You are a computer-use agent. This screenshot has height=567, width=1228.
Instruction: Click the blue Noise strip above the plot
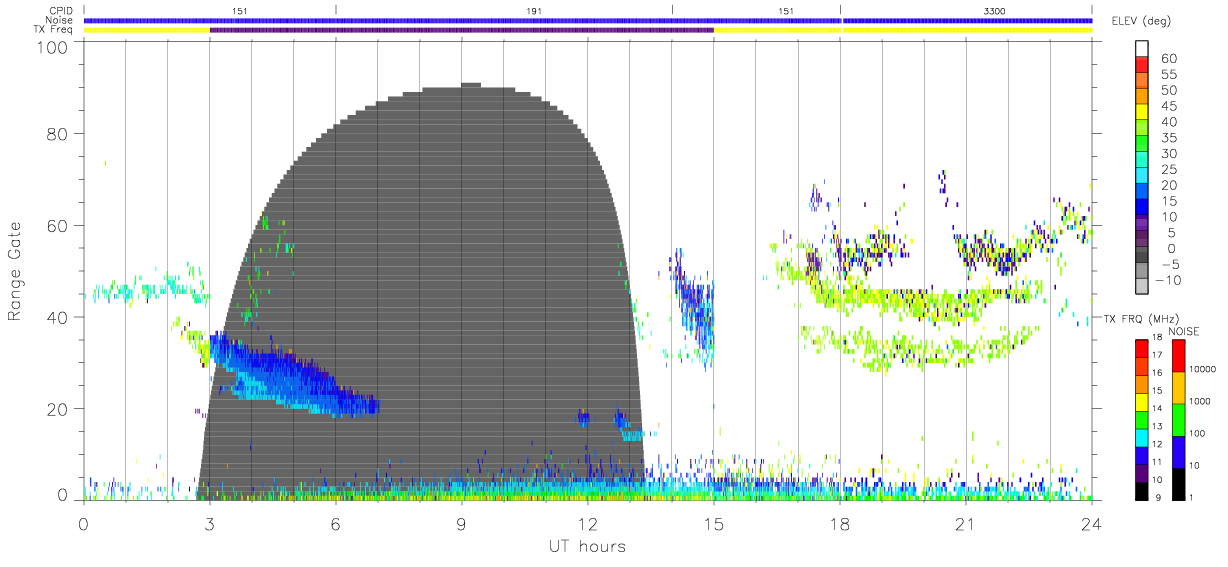[588, 20]
